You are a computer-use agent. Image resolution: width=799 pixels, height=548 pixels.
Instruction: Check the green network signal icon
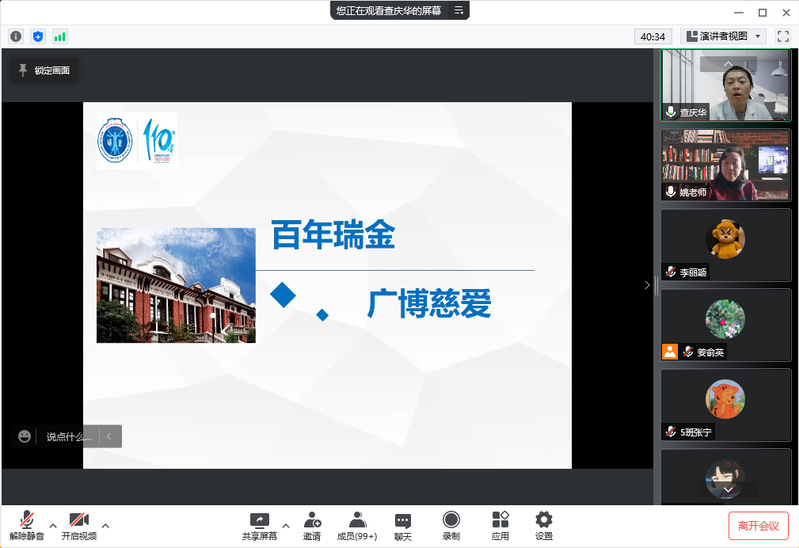click(x=60, y=36)
